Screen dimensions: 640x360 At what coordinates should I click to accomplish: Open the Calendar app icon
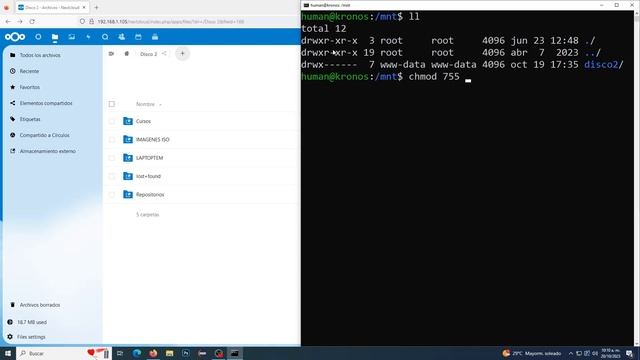pos(138,37)
